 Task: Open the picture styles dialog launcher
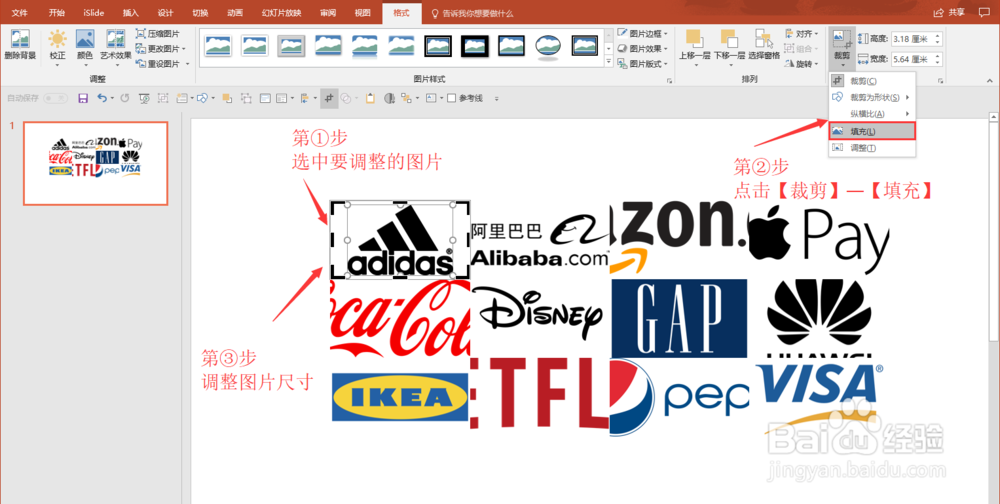point(670,82)
